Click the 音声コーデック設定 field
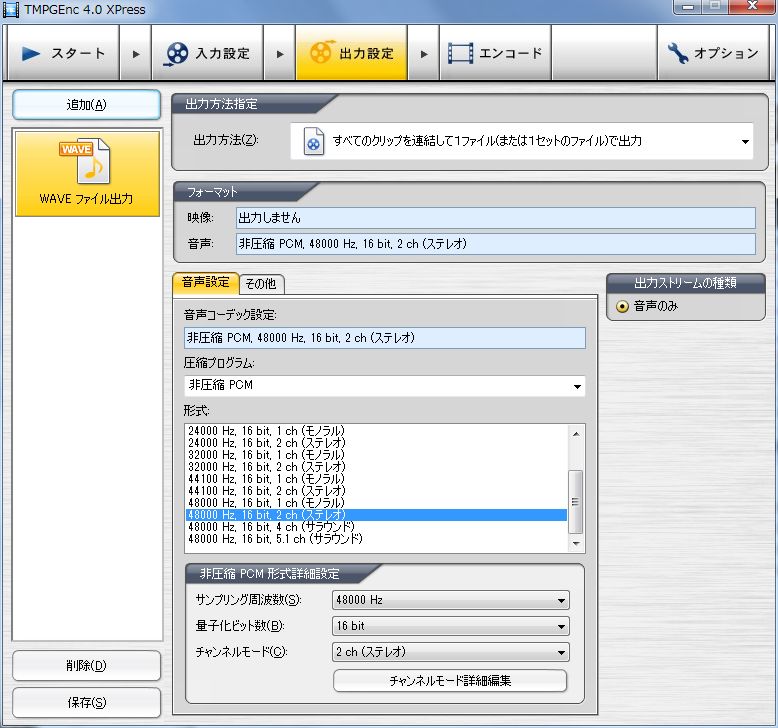 (x=385, y=338)
